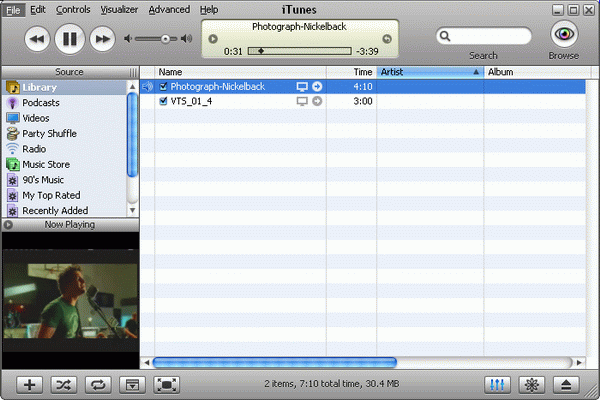This screenshot has height=400, width=600.
Task: Click the song progress bar
Action: 300,51
